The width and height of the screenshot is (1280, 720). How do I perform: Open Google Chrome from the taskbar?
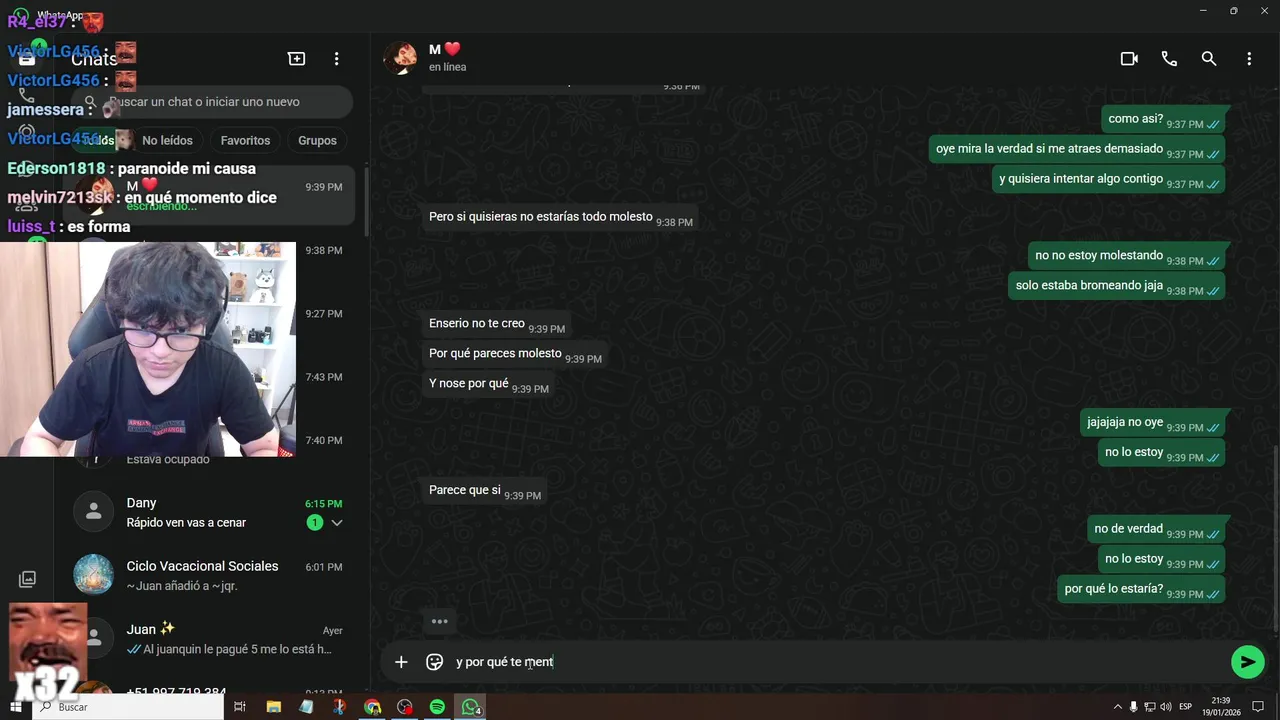pyautogui.click(x=372, y=707)
